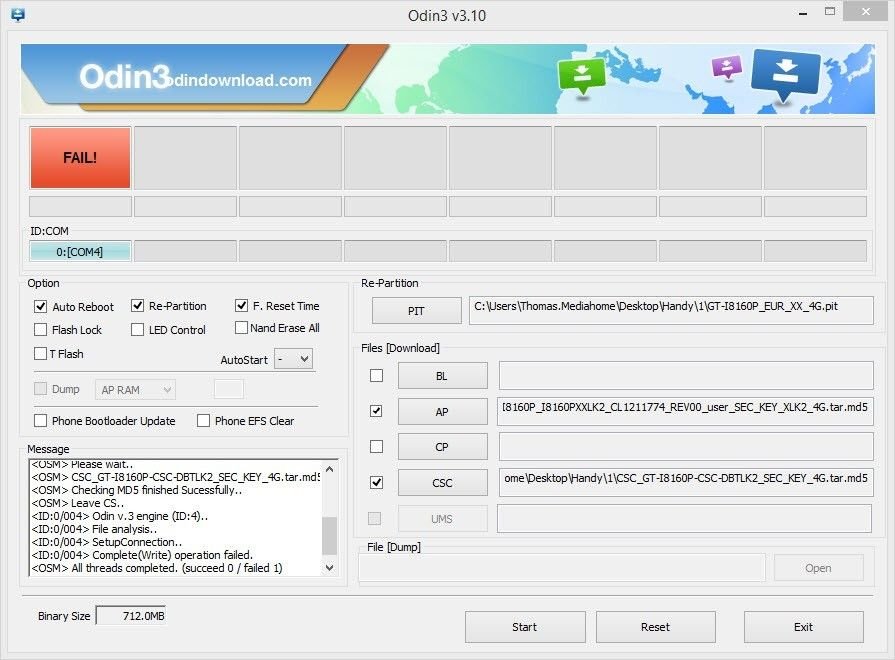
Task: Uncheck the Auto Reboot option
Action: (x=41, y=307)
